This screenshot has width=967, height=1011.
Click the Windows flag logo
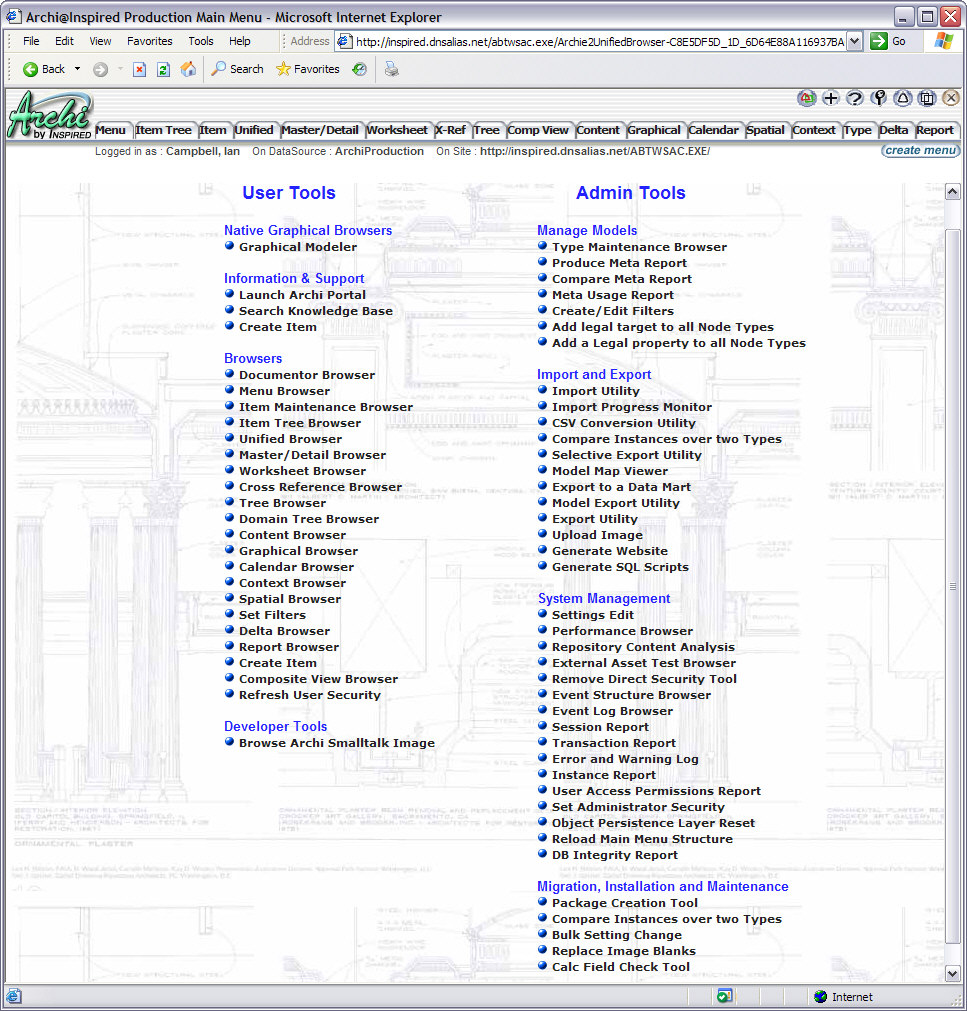click(x=944, y=41)
